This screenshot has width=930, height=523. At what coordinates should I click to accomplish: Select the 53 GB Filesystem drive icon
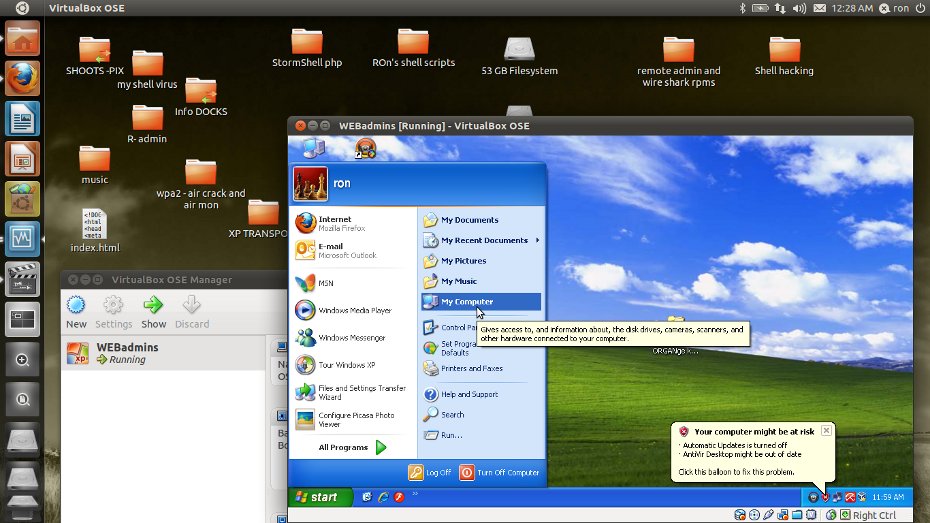(519, 56)
